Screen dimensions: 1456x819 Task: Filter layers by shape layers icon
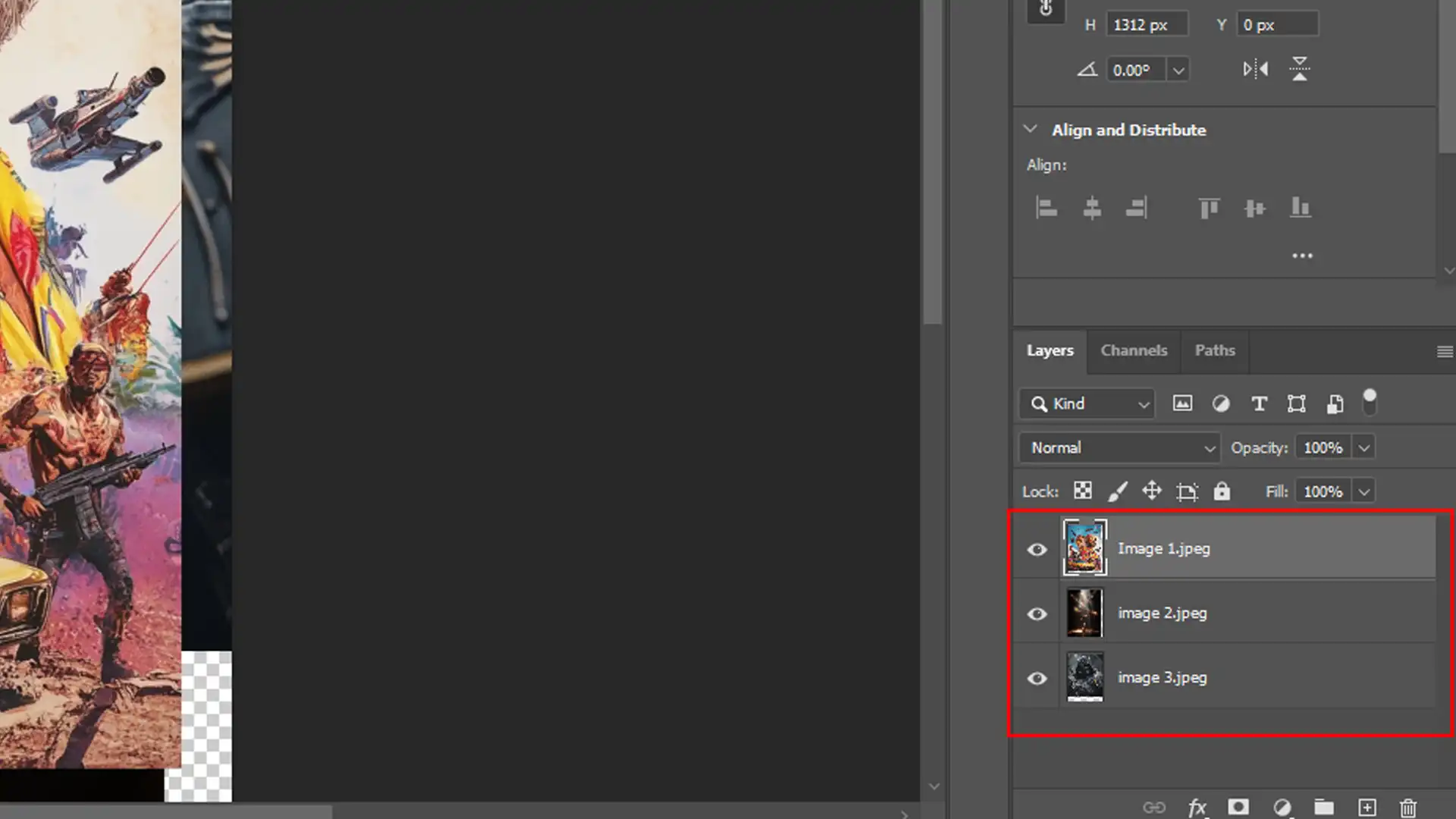point(1297,404)
